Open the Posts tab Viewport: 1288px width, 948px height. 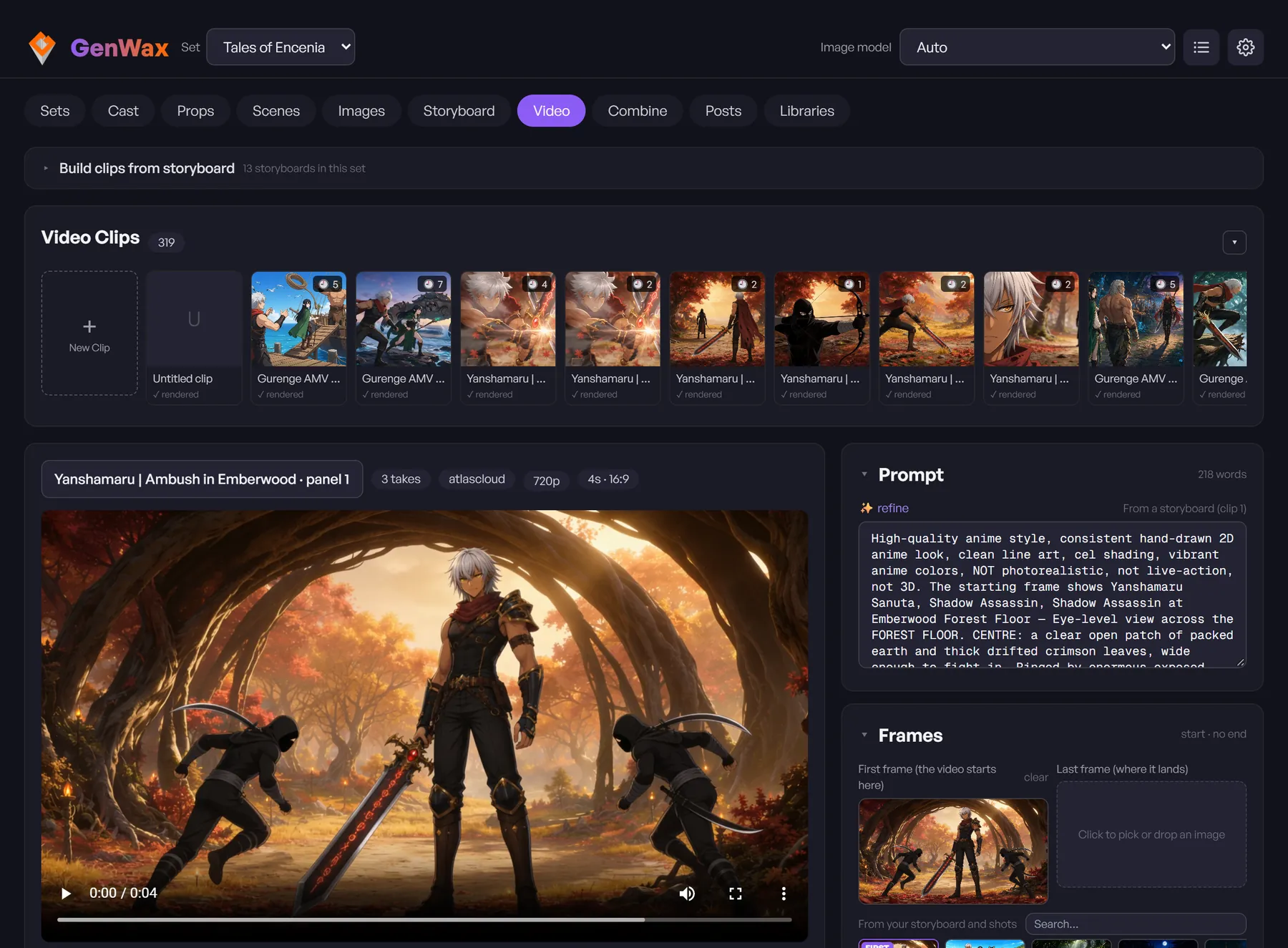coord(723,111)
